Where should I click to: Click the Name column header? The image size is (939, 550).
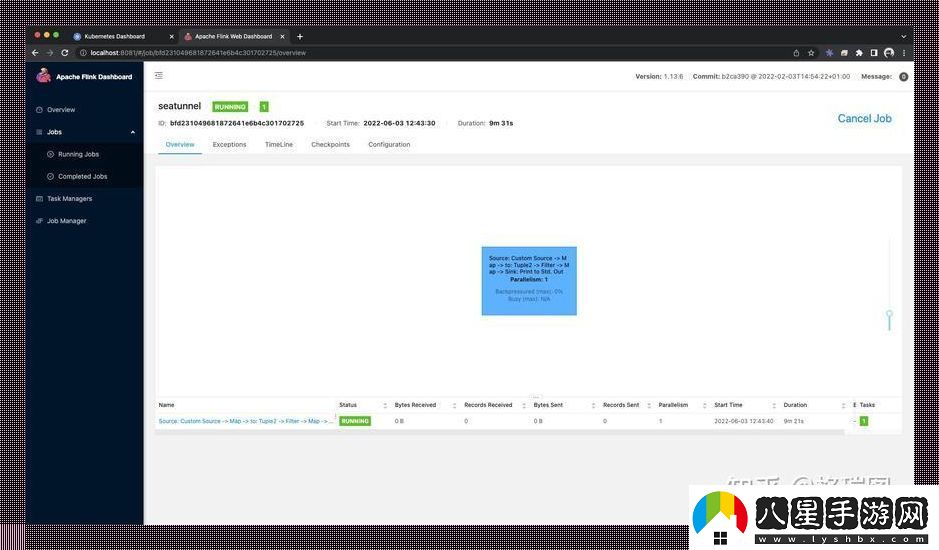point(166,406)
